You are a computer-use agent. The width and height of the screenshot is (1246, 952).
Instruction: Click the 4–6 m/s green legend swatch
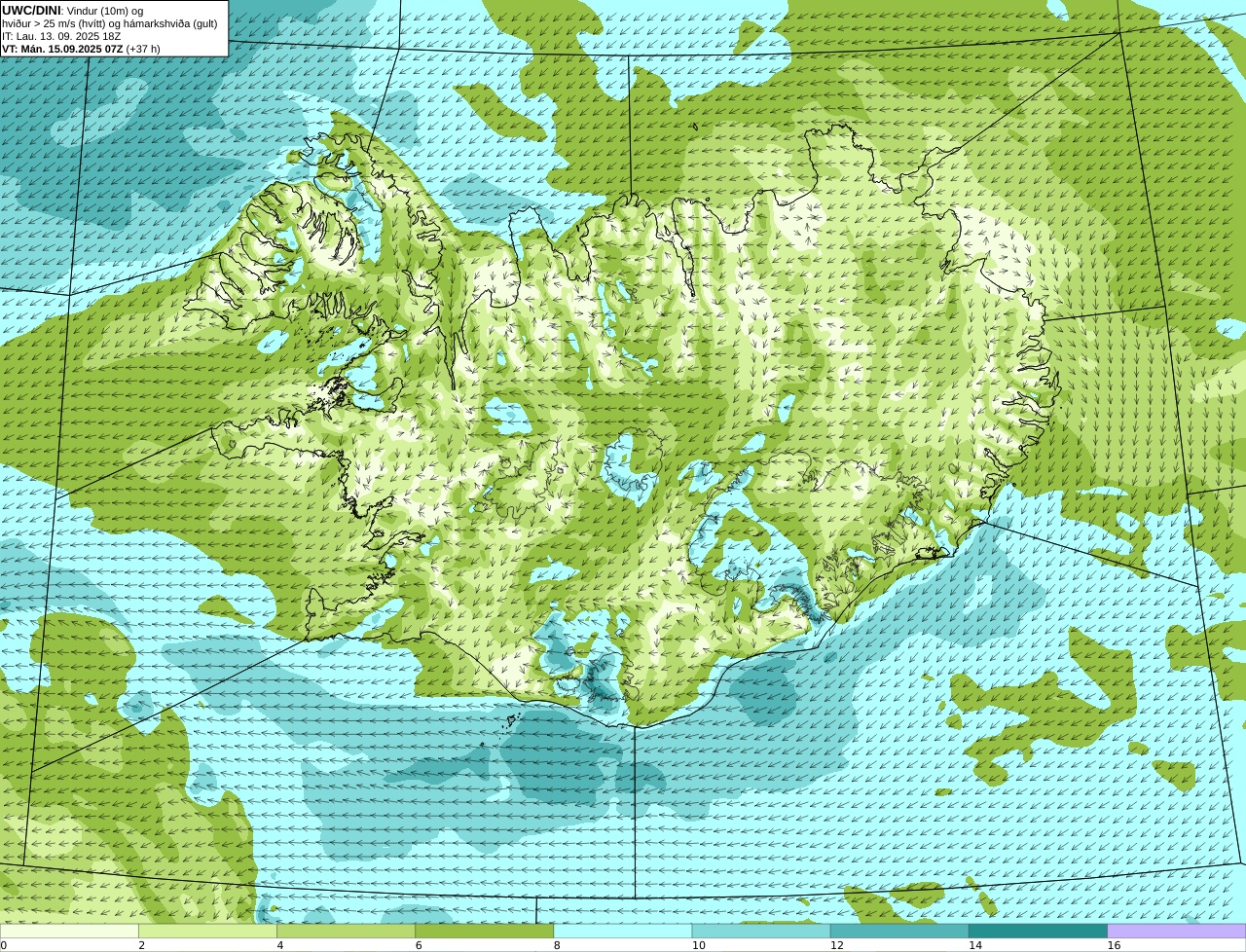346,931
